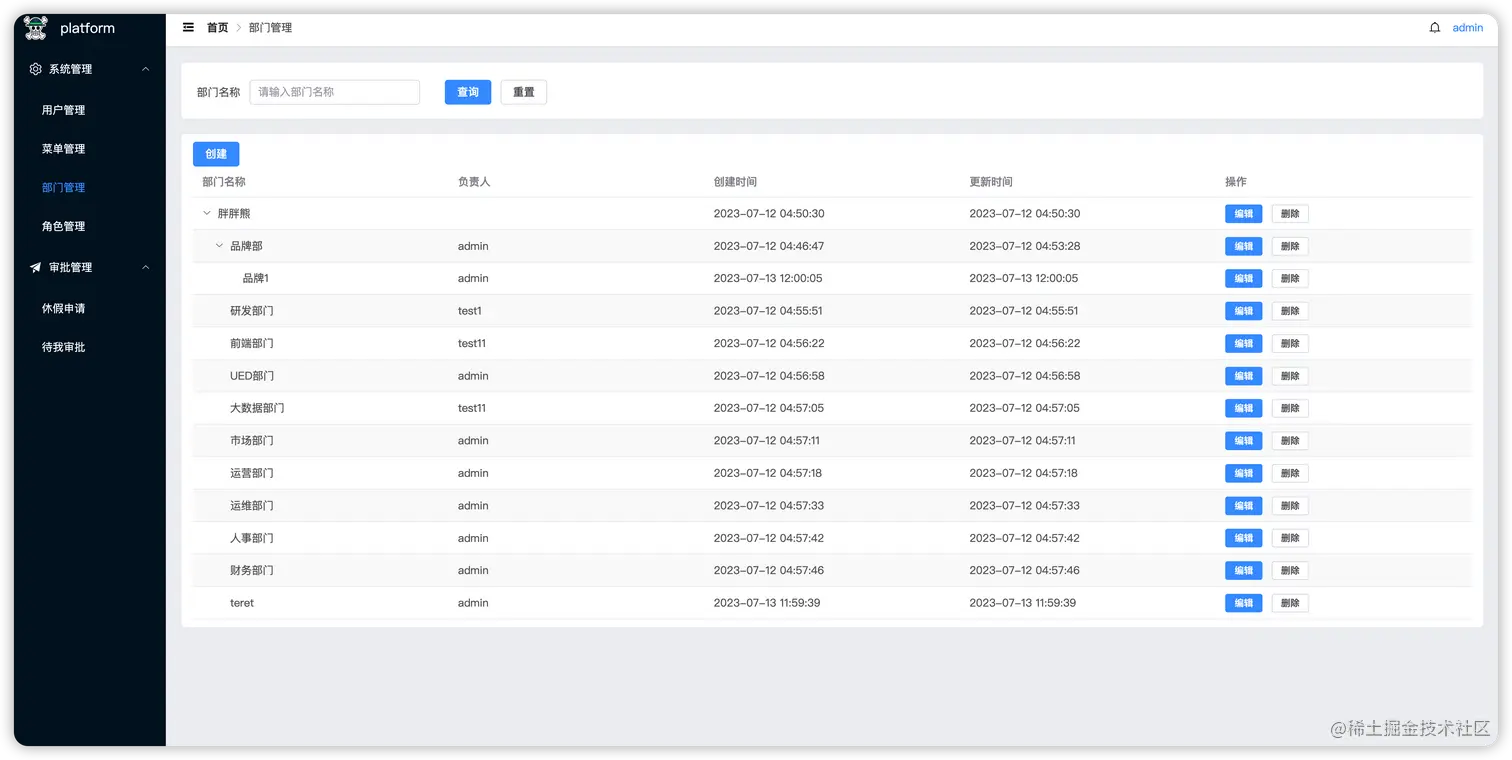
Task: Click the platform title text
Action: click(87, 28)
